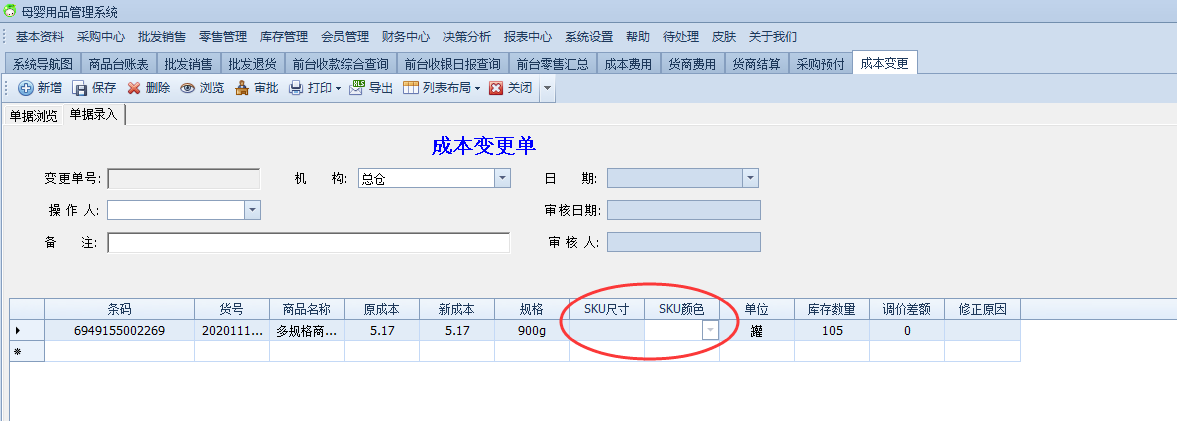
Task: Click the 修正原因 column header
Action: tap(982, 309)
